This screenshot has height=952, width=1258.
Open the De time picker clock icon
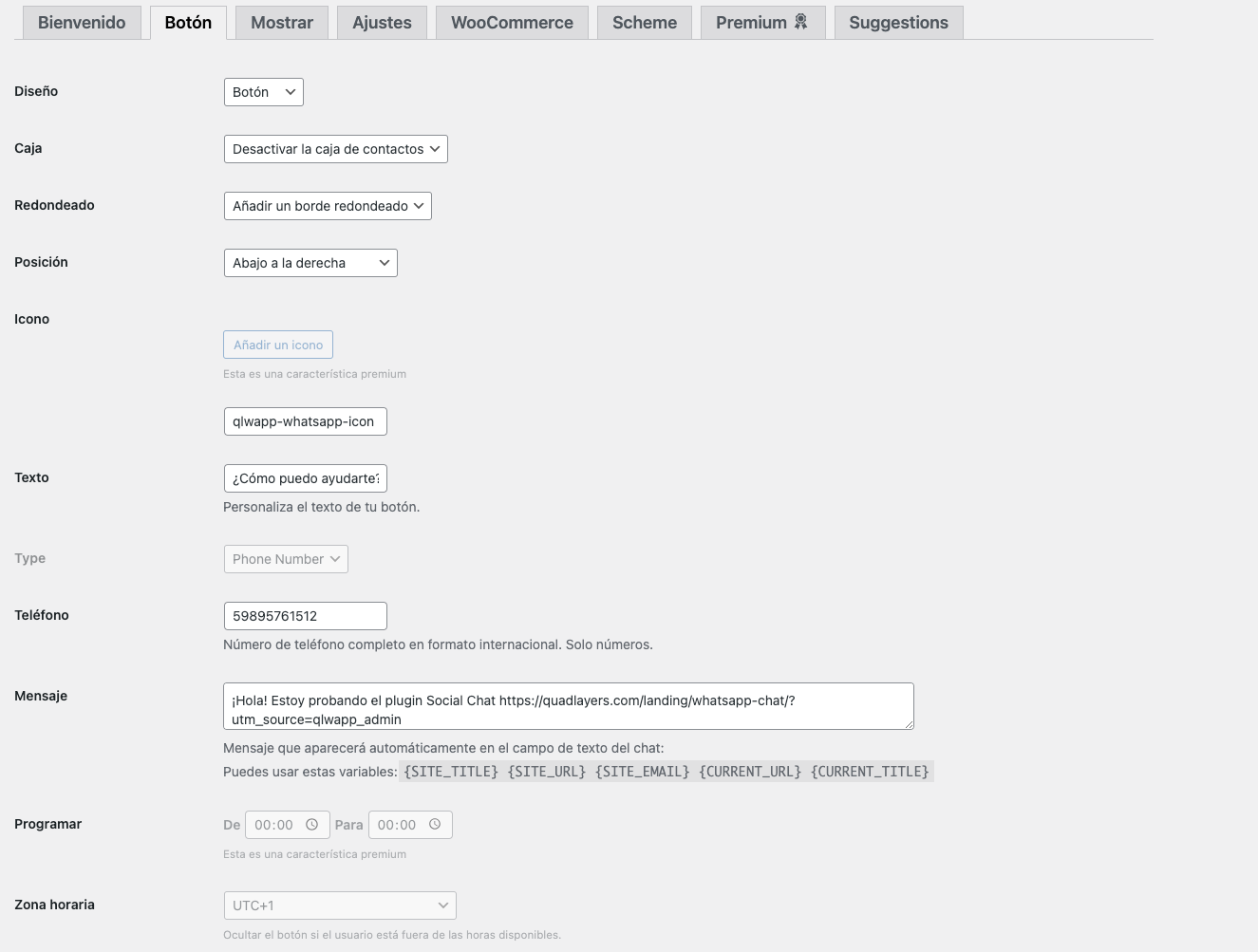coord(311,825)
